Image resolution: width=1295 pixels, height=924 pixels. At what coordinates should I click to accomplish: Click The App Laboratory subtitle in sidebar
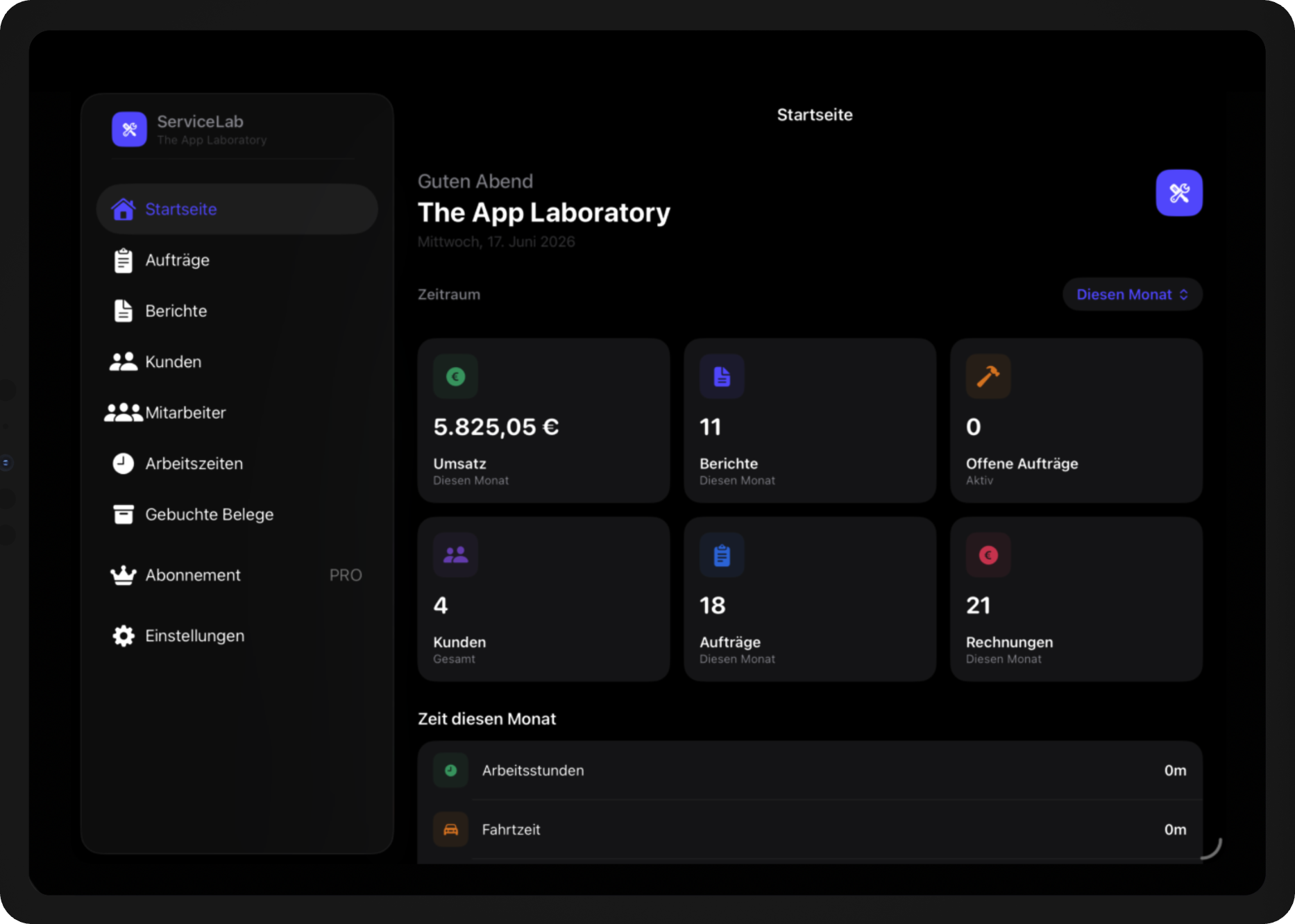212,140
